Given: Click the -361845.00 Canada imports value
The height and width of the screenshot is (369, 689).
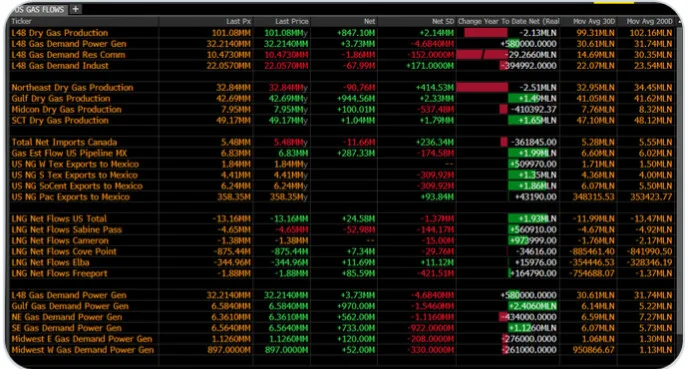Looking at the screenshot, I should [533, 142].
